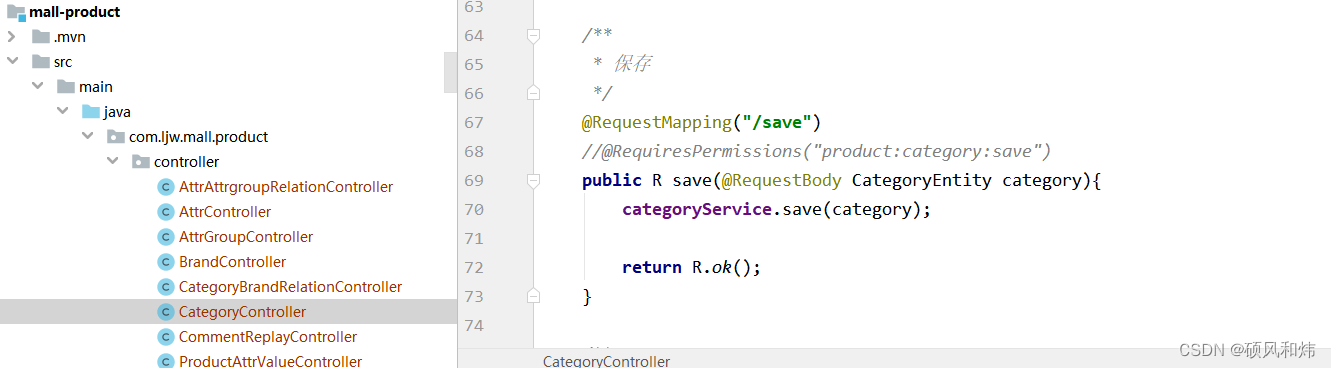Click class icon beside CategoryBrandRelationController
The width and height of the screenshot is (1331, 368).
[166, 287]
